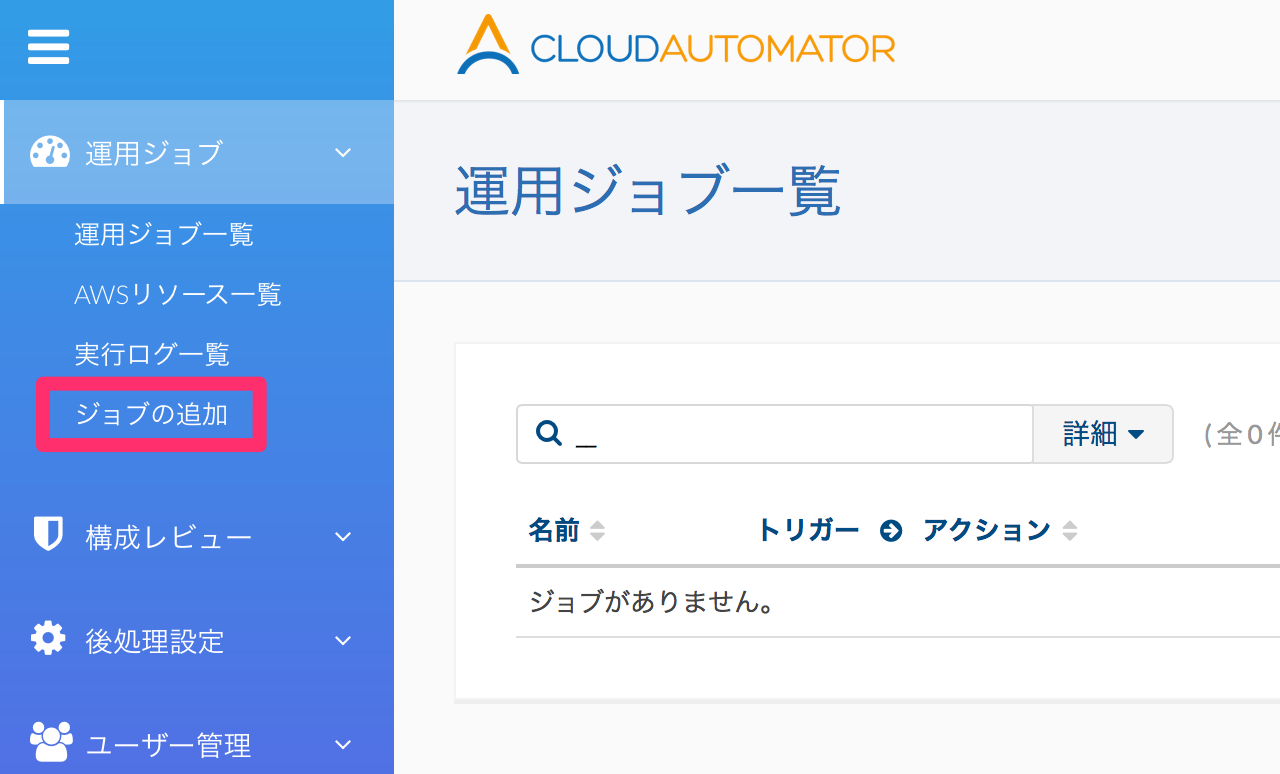Collapse the 運用ジョブ menu chevron
1280x774 pixels.
click(x=343, y=152)
